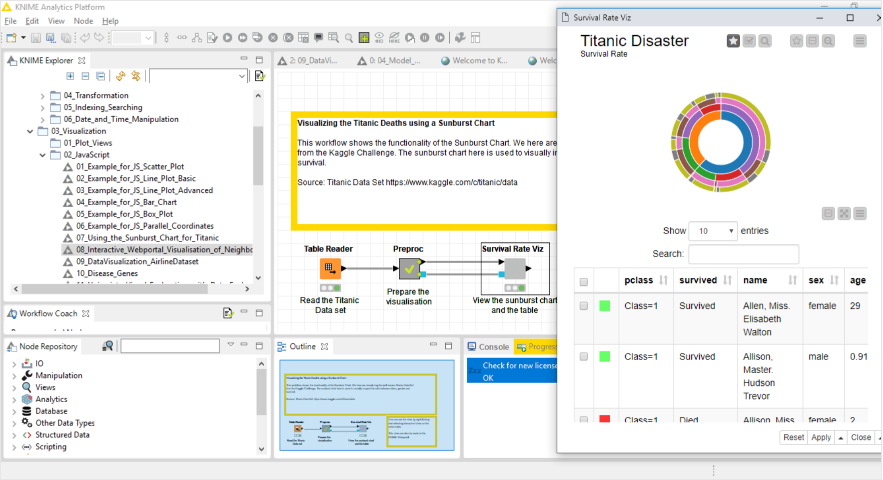Click Expand All plus icon in KNIME Explorer
The height and width of the screenshot is (480, 883).
[x=70, y=76]
